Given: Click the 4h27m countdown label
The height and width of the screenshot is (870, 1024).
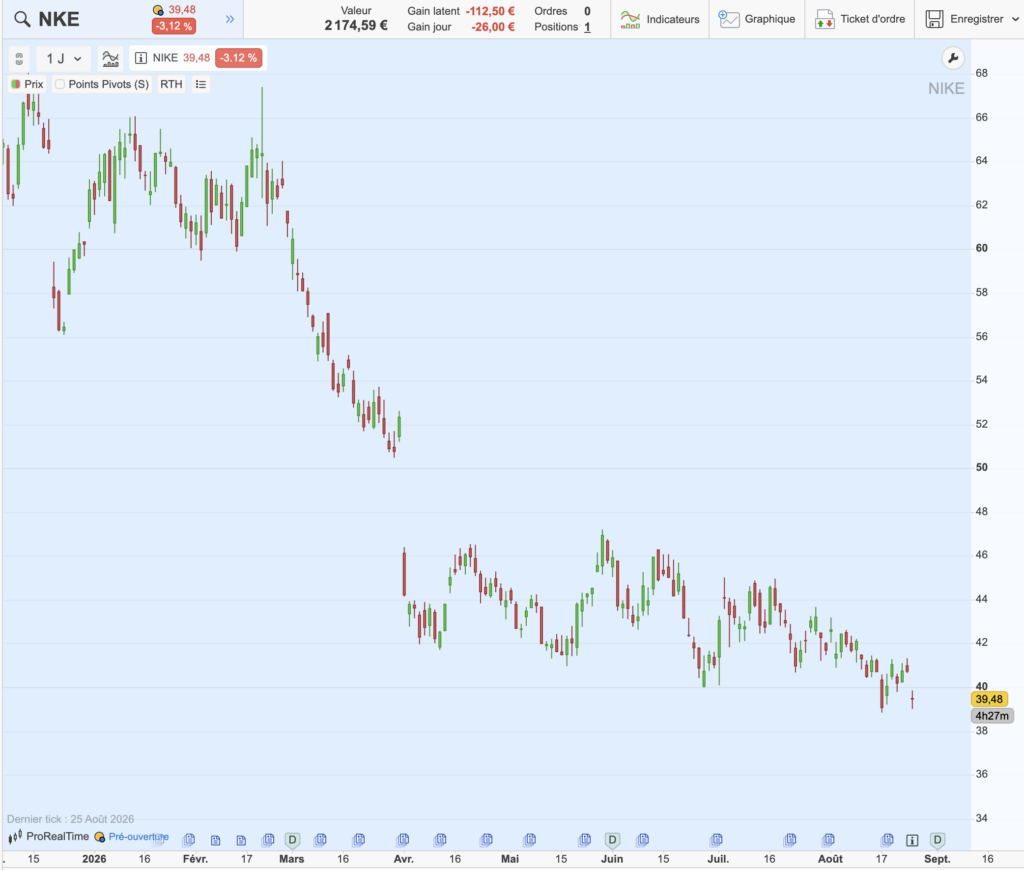Looking at the screenshot, I should 992,716.
